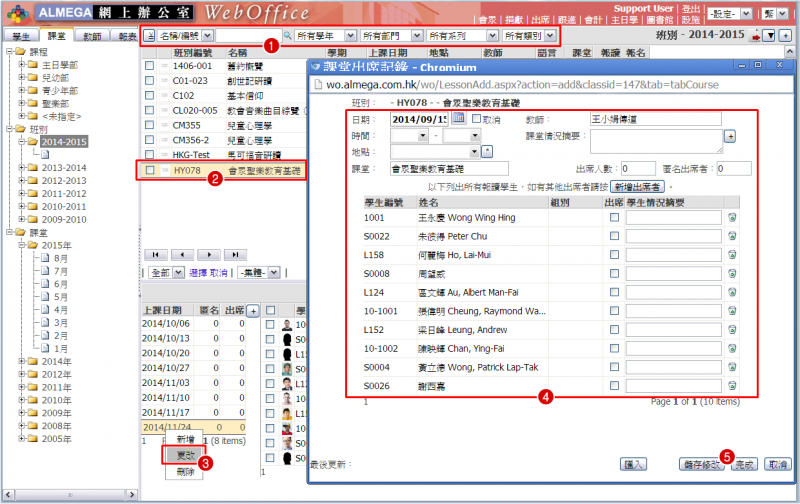
Task: Click the small add icon beside 地點 dropdown
Action: click(x=487, y=152)
